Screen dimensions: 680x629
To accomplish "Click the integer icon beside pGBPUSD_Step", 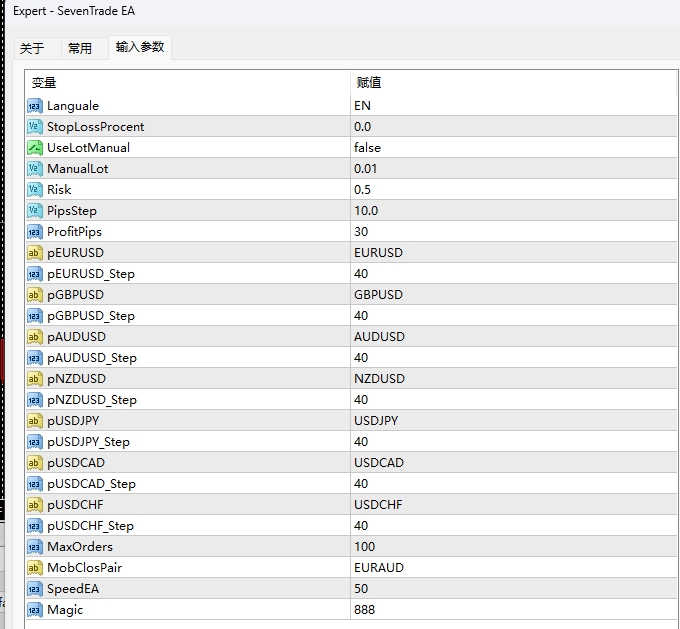I will pyautogui.click(x=35, y=316).
